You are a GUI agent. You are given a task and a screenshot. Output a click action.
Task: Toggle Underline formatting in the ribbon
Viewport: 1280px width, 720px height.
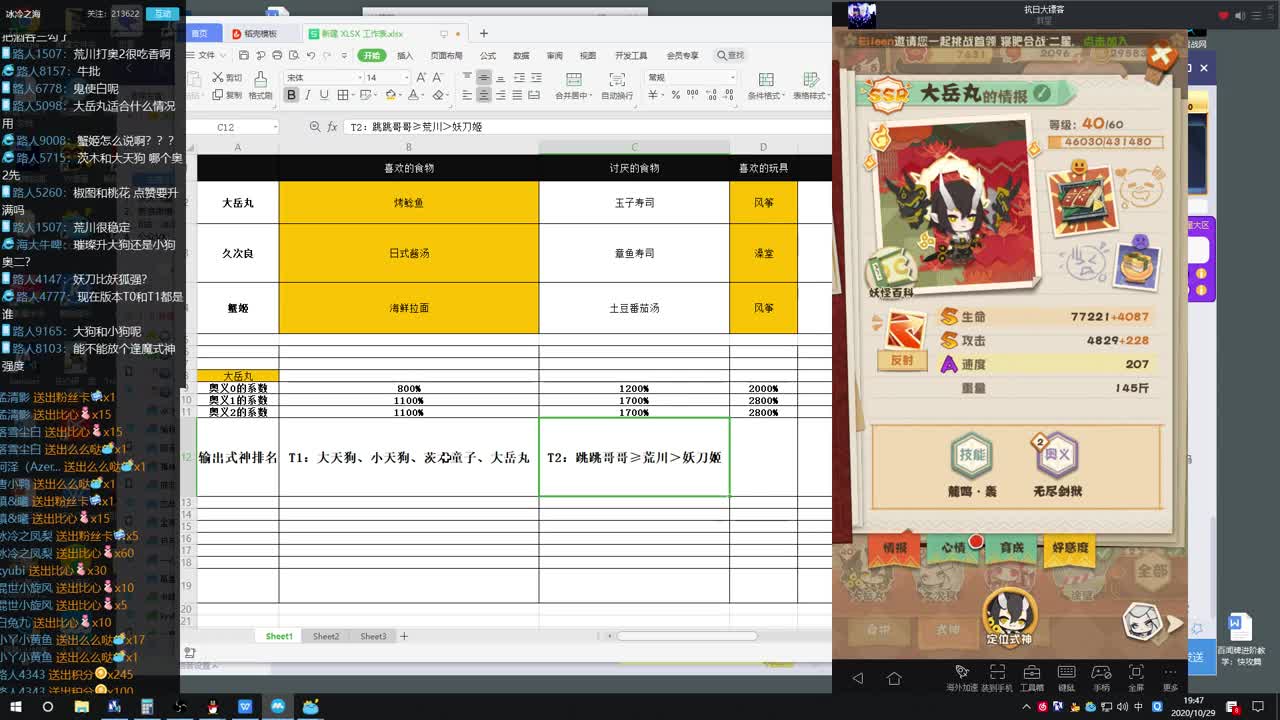[324, 95]
